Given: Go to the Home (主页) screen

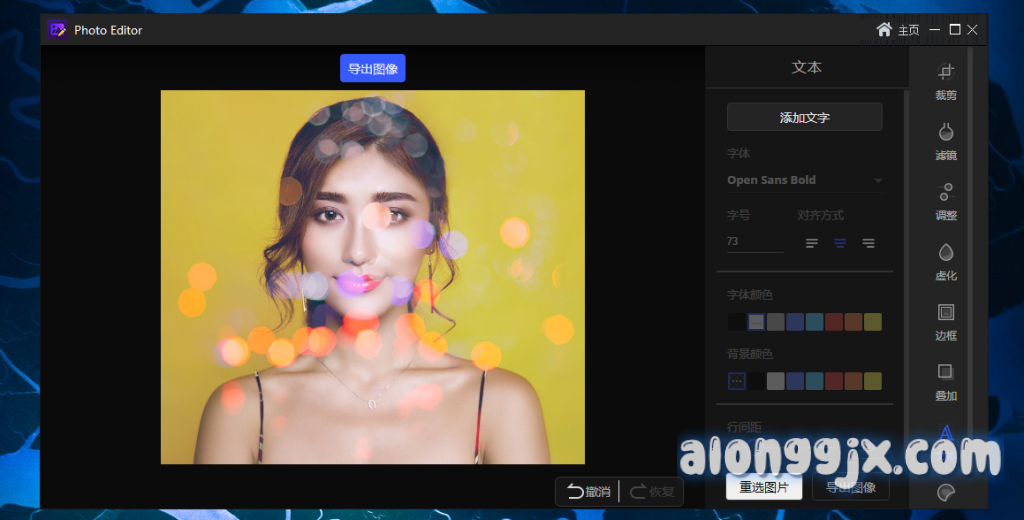Looking at the screenshot, I should [897, 30].
